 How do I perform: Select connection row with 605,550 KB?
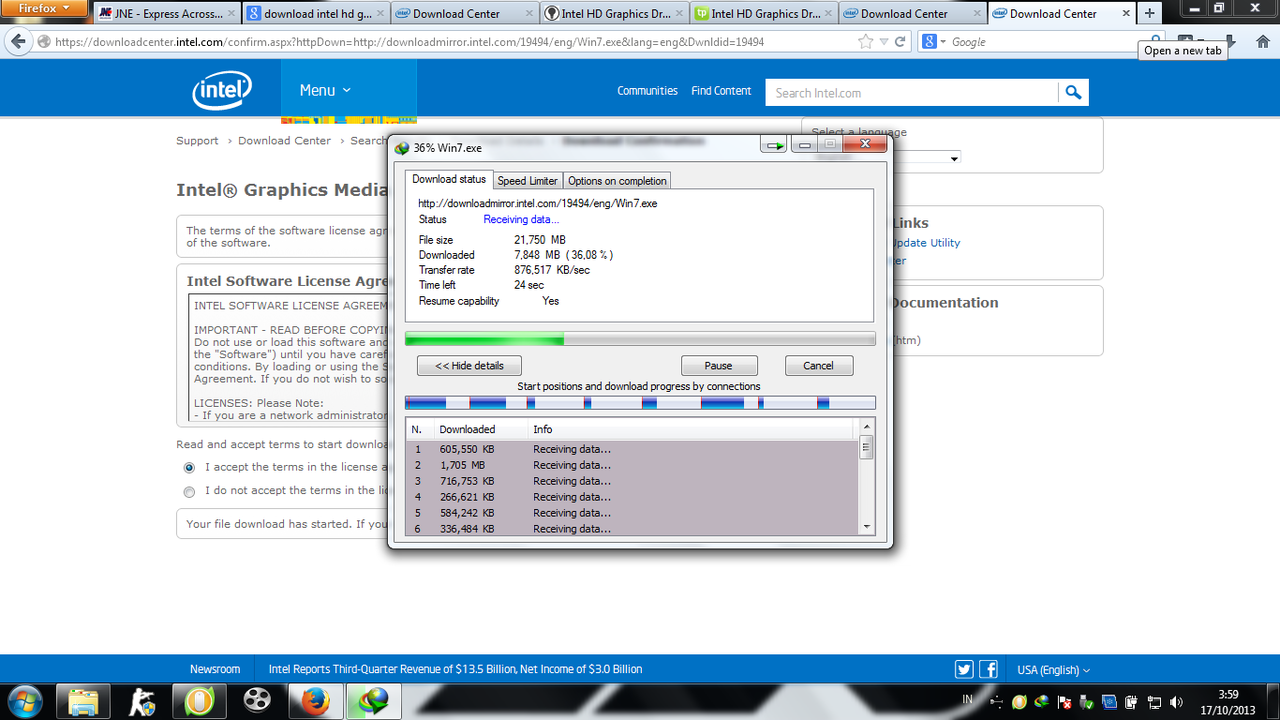(x=633, y=449)
